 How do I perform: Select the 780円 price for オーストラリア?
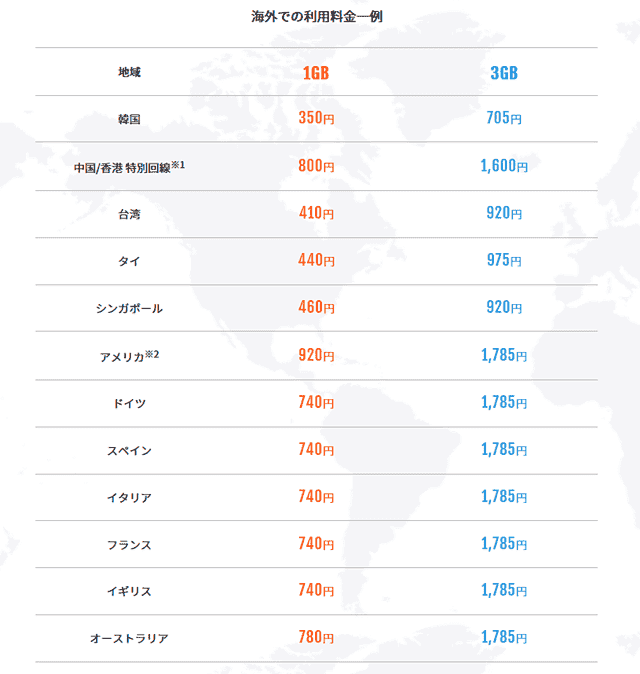click(316, 637)
